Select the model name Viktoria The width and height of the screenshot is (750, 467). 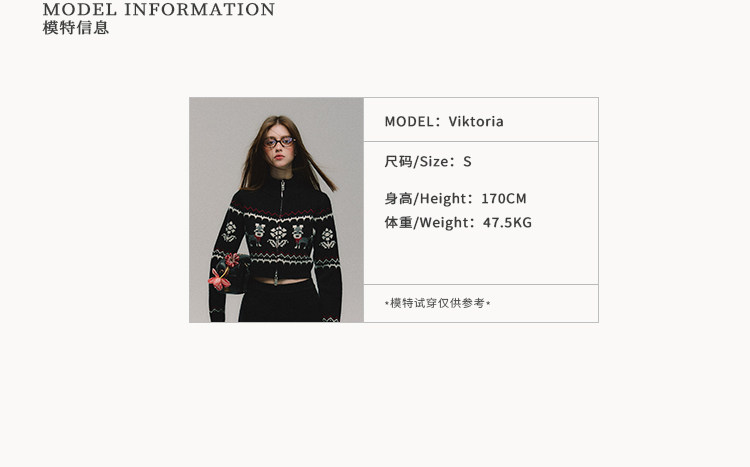coord(476,122)
